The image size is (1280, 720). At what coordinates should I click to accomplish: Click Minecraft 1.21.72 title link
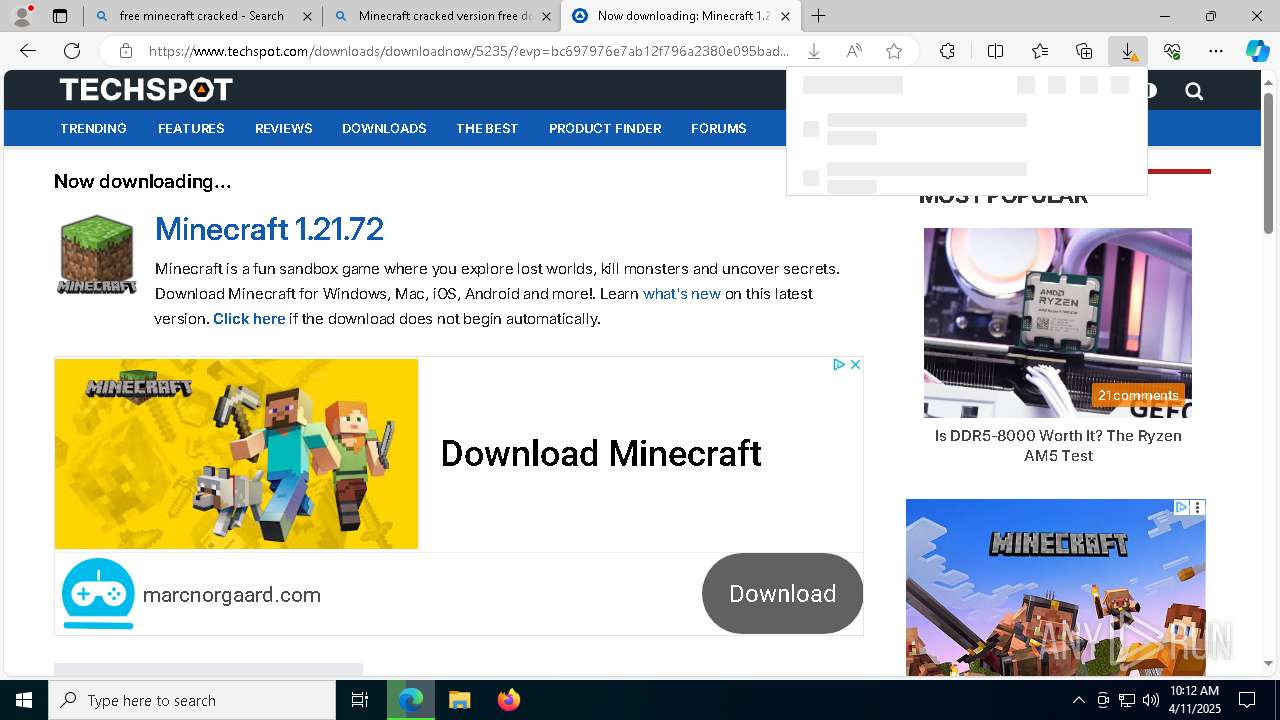[269, 229]
